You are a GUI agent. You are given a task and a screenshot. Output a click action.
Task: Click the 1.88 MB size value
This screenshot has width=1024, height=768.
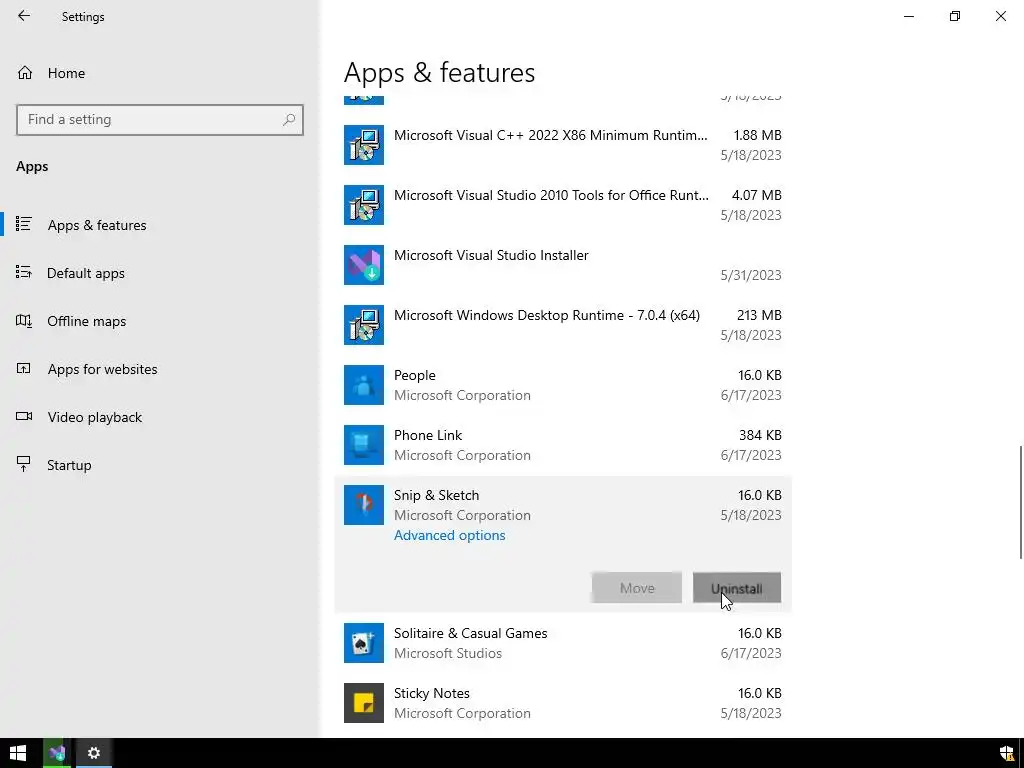click(x=757, y=135)
